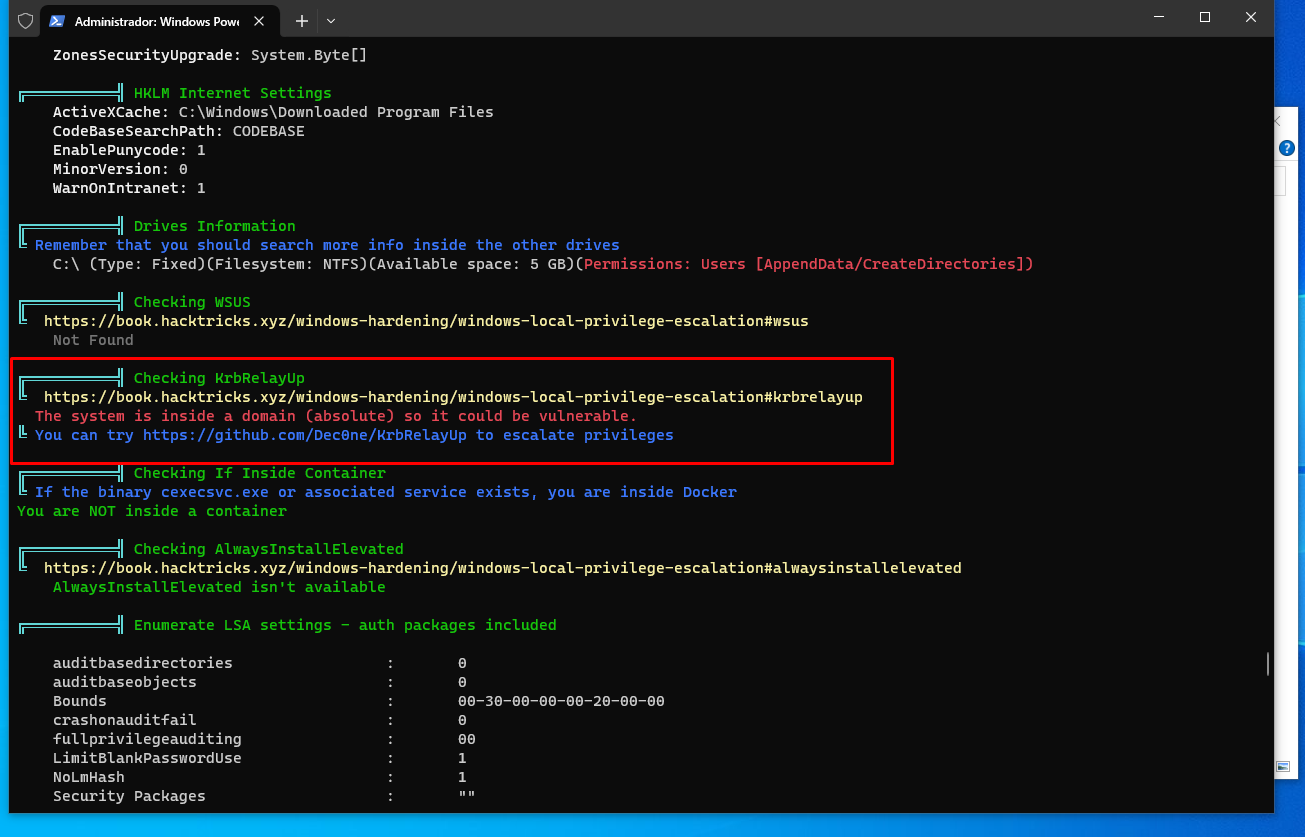
Task: Maximize the terminal window
Action: 1205,17
